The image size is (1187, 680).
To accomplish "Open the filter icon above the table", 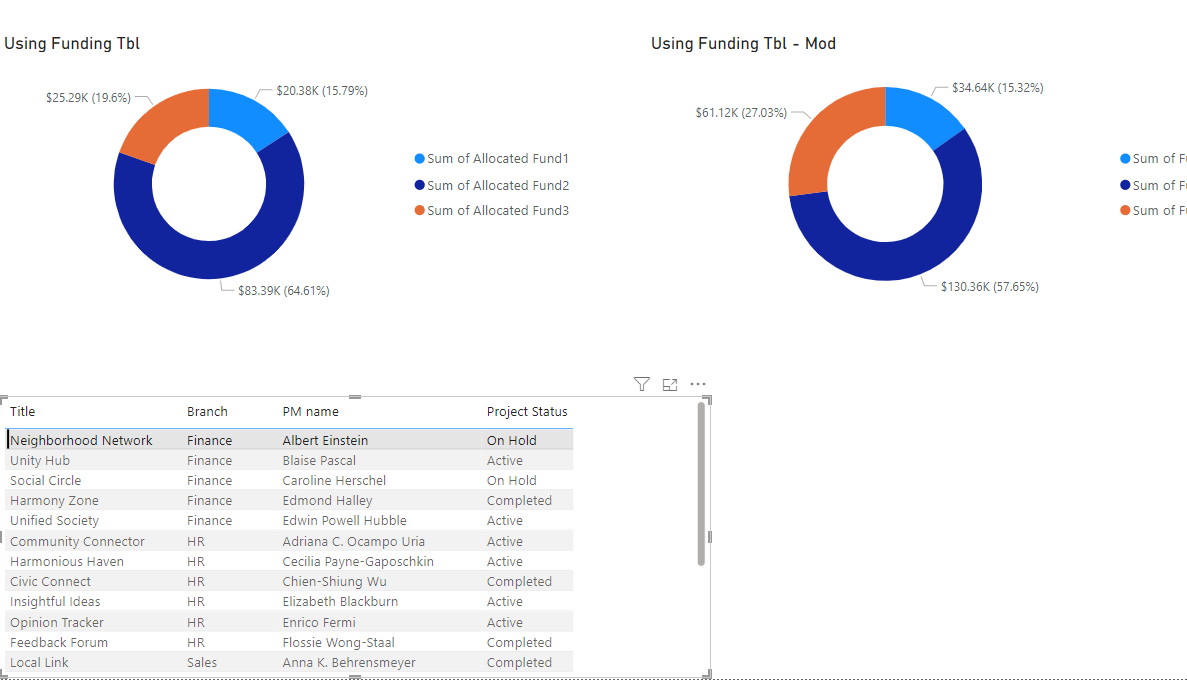I will coord(642,385).
